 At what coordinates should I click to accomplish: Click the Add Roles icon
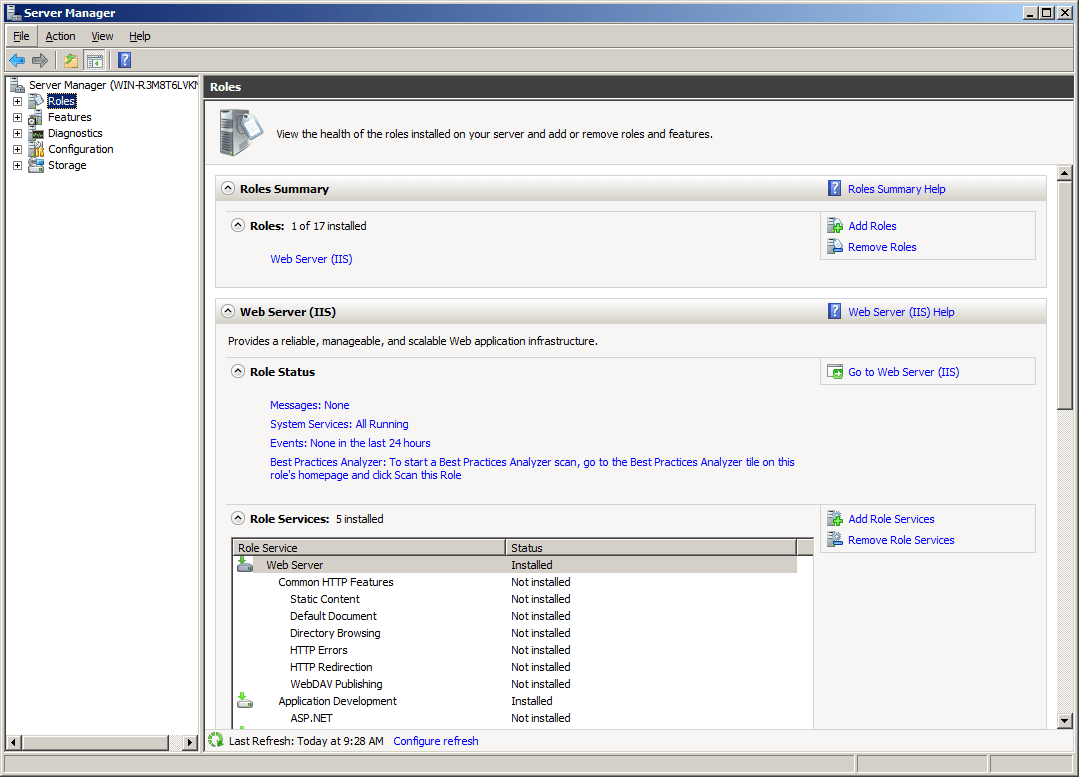coord(835,226)
